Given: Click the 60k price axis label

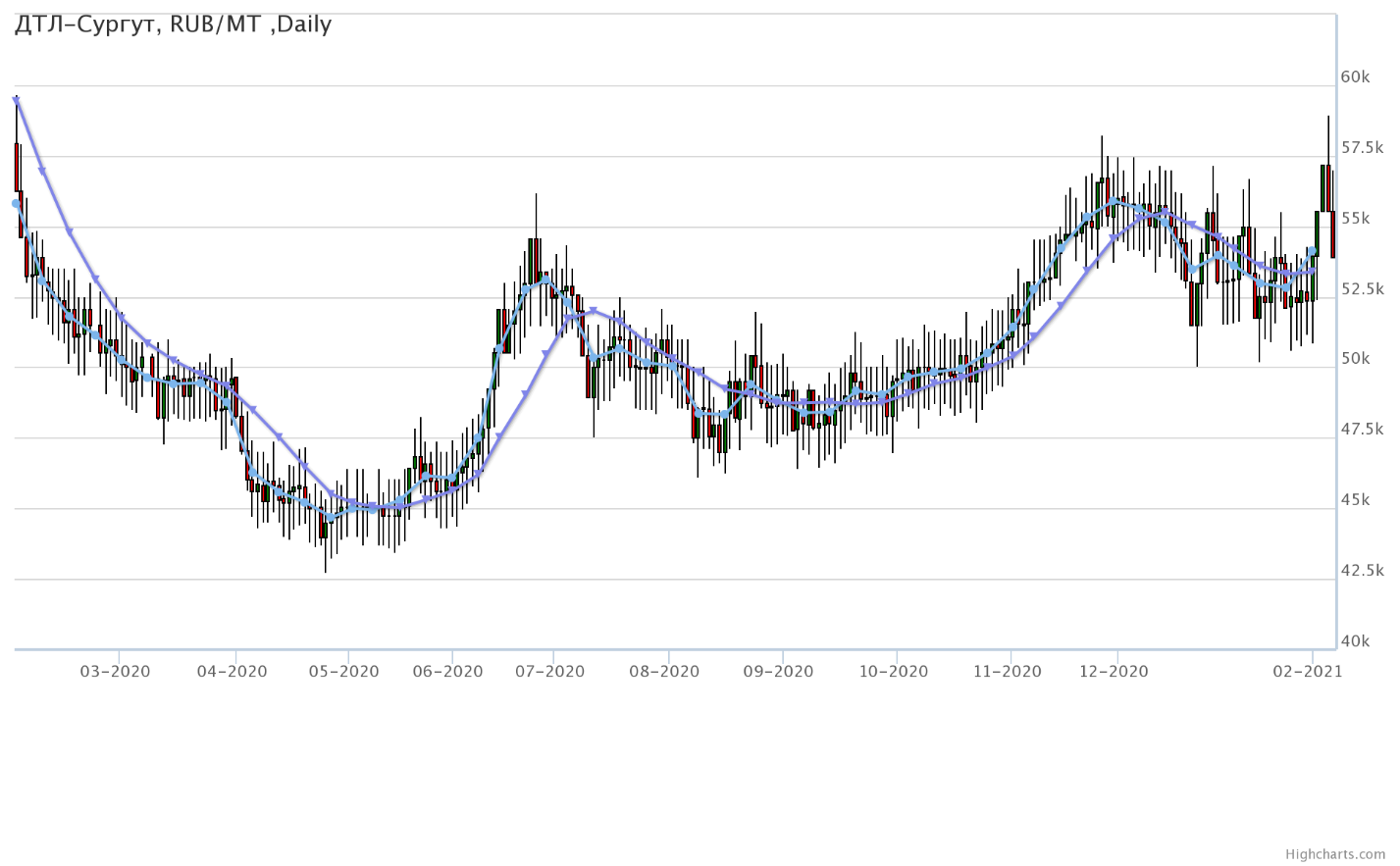Looking at the screenshot, I should pos(1355,77).
